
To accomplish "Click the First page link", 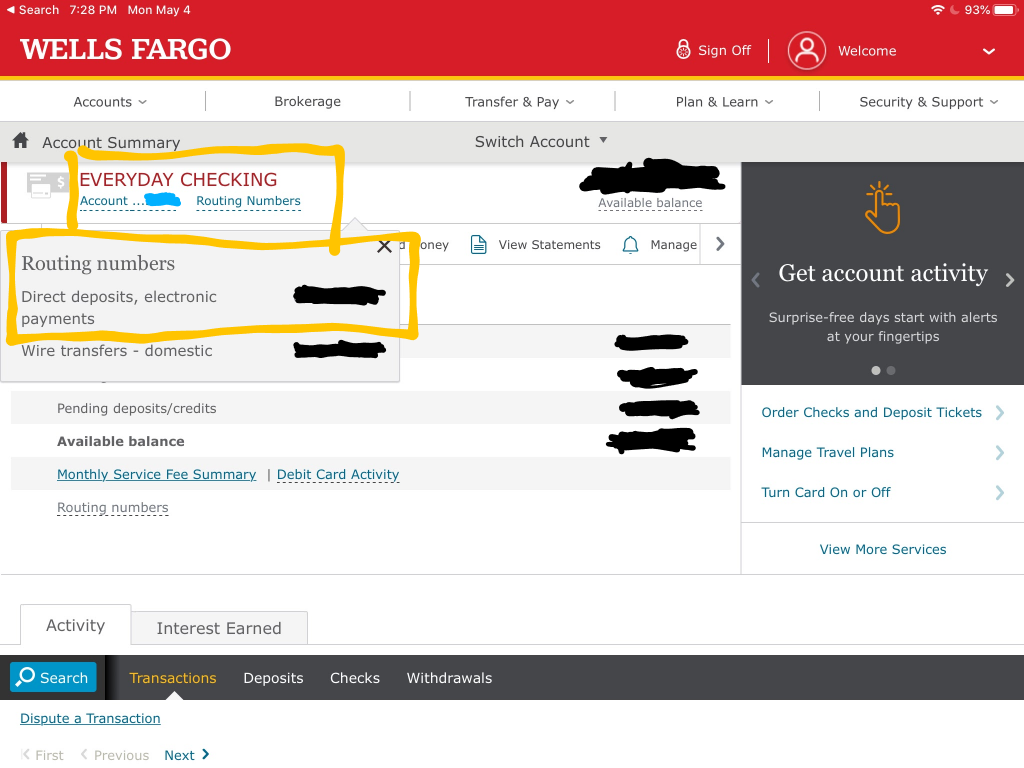I will coord(42,755).
